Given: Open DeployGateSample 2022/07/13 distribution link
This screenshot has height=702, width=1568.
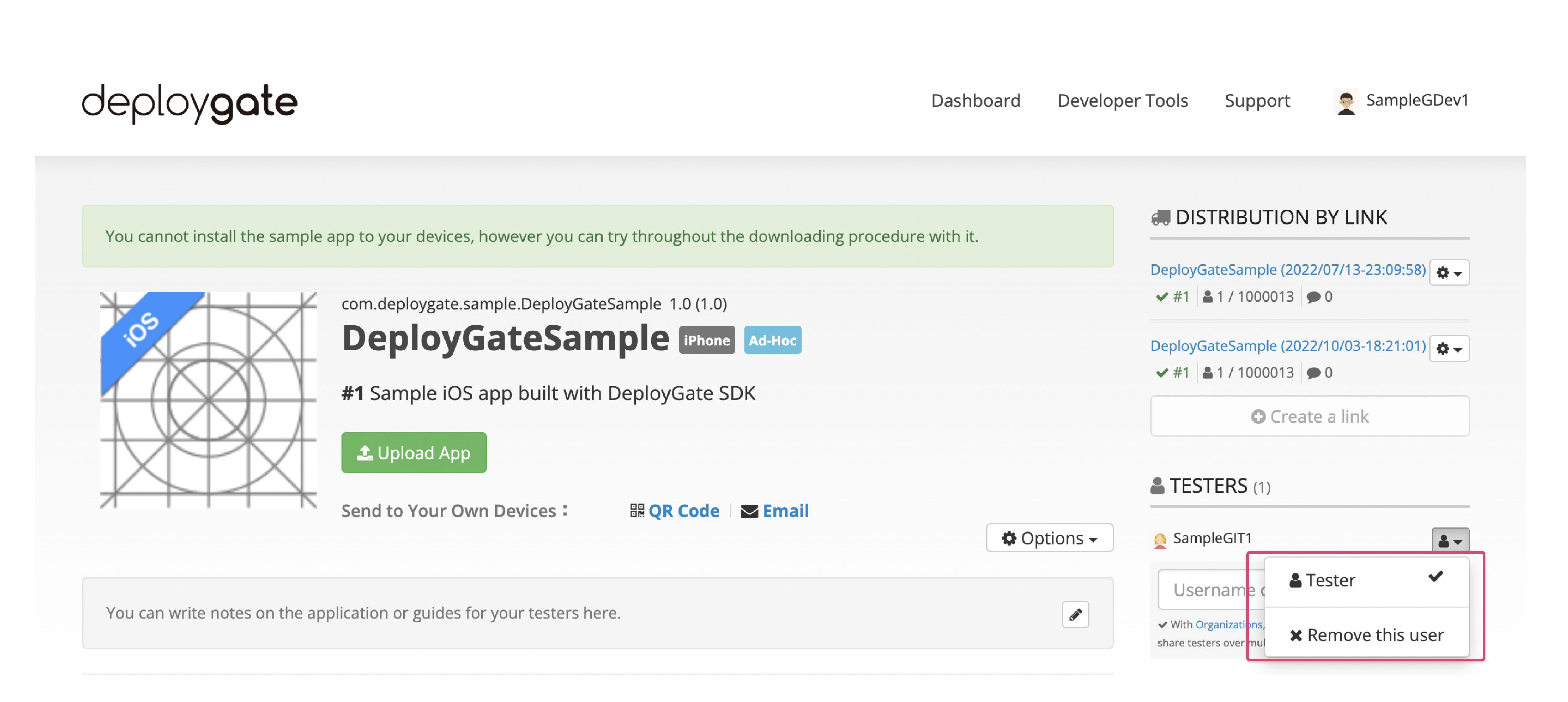Looking at the screenshot, I should [1287, 269].
